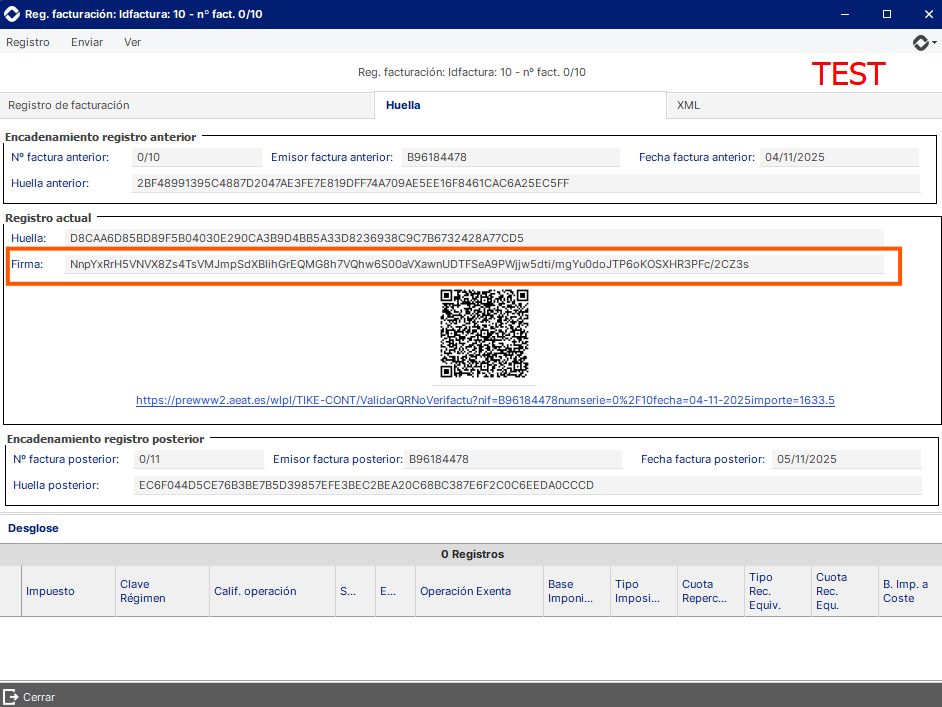Click the Desglose section heading
The image size is (942, 707).
pos(33,528)
